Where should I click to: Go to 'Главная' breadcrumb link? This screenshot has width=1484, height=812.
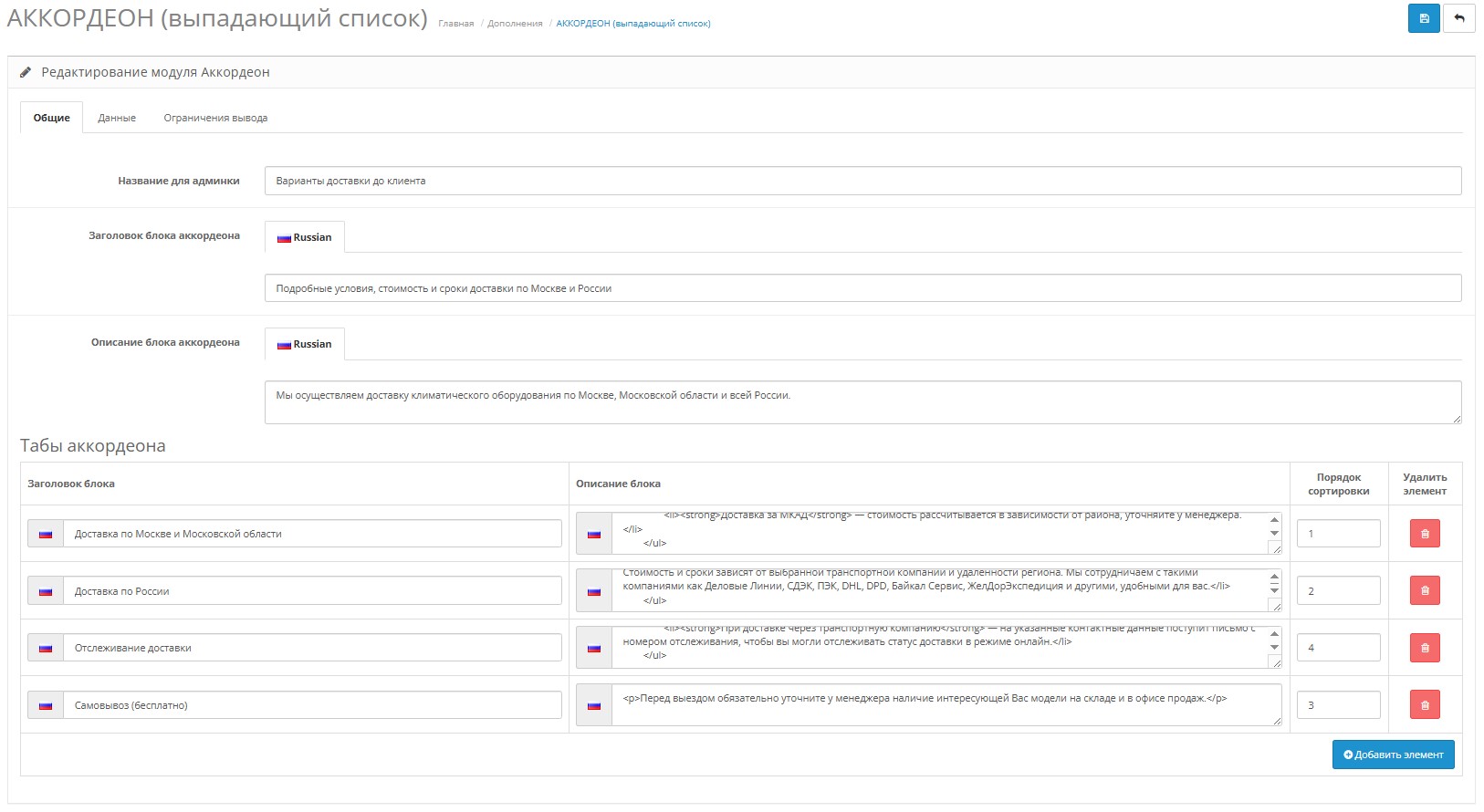tap(455, 24)
